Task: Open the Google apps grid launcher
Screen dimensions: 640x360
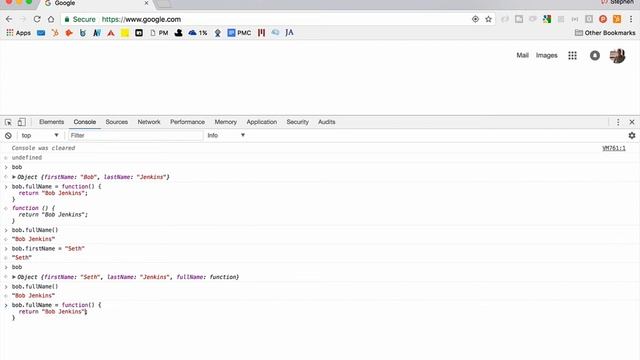Action: pos(572,56)
